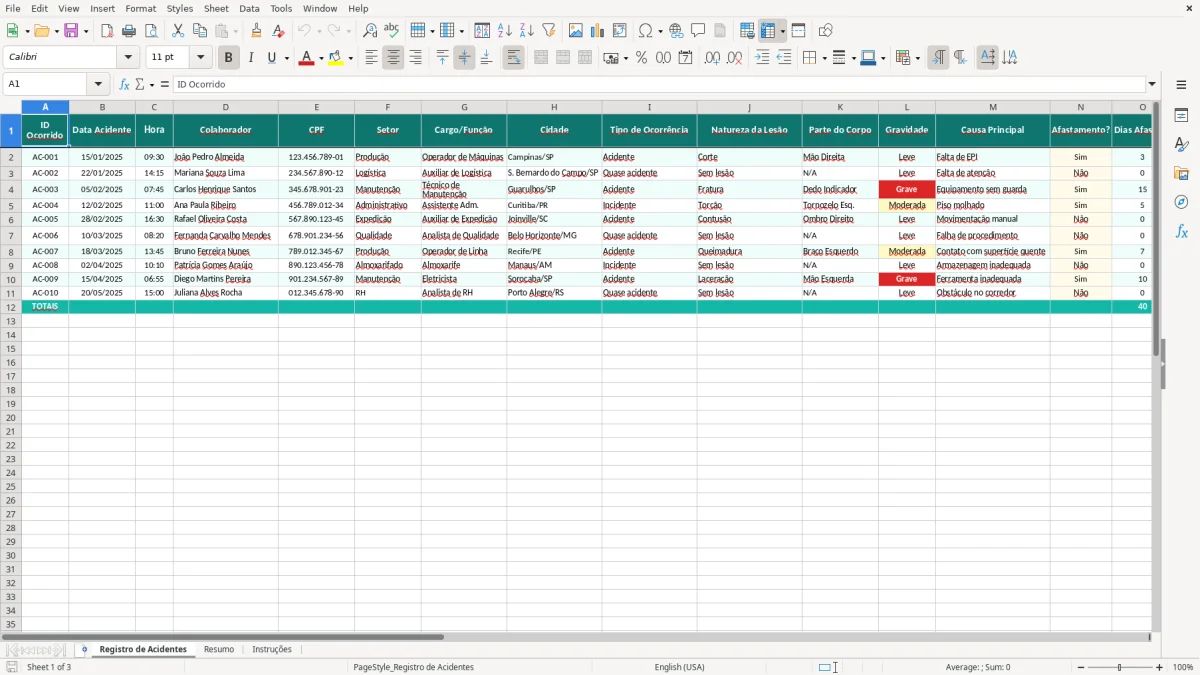Viewport: 1200px width, 675px height.
Task: Open the Freeze Rows and Columns dropdown
Action: click(782, 31)
